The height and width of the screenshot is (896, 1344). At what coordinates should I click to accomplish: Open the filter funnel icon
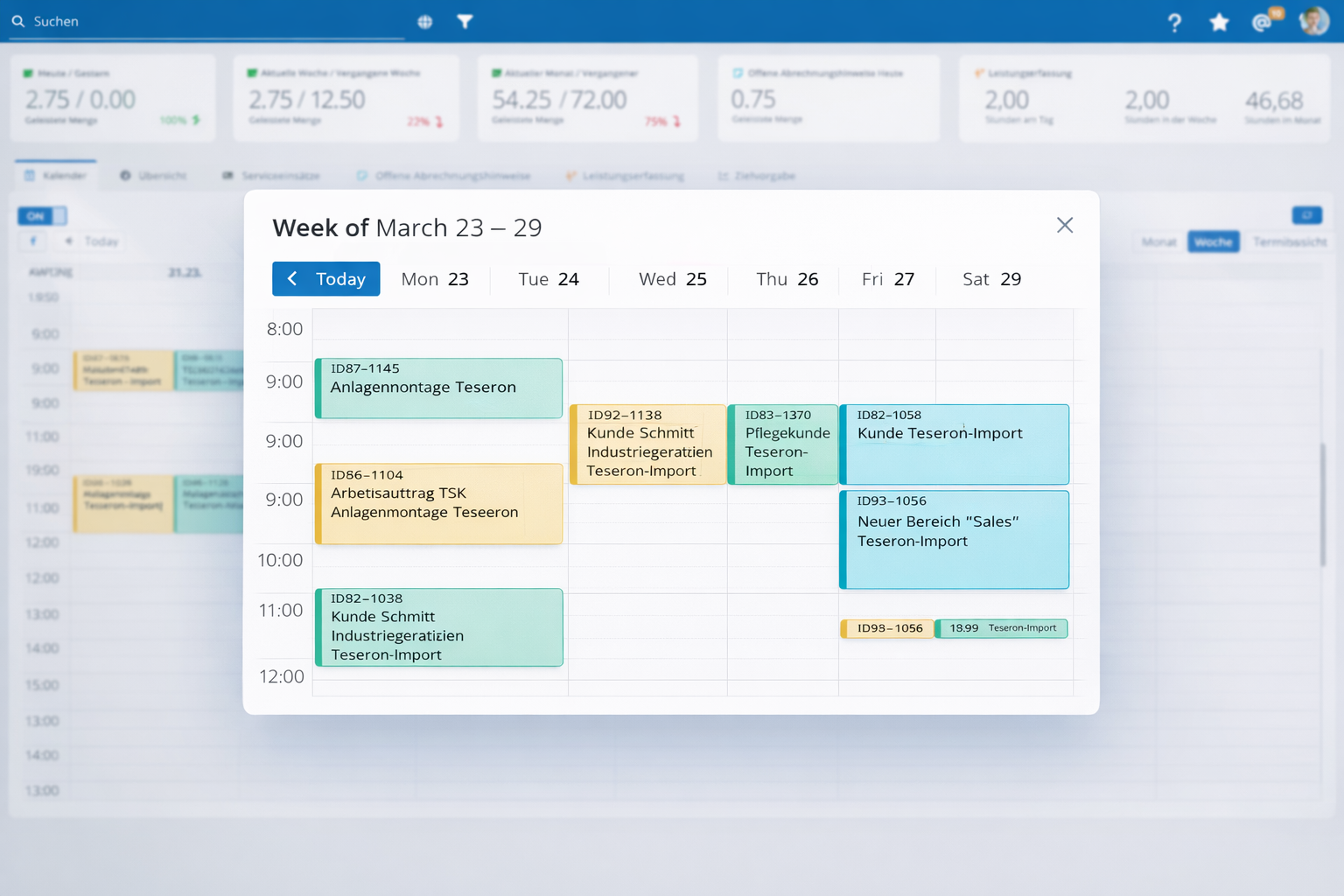click(x=465, y=22)
